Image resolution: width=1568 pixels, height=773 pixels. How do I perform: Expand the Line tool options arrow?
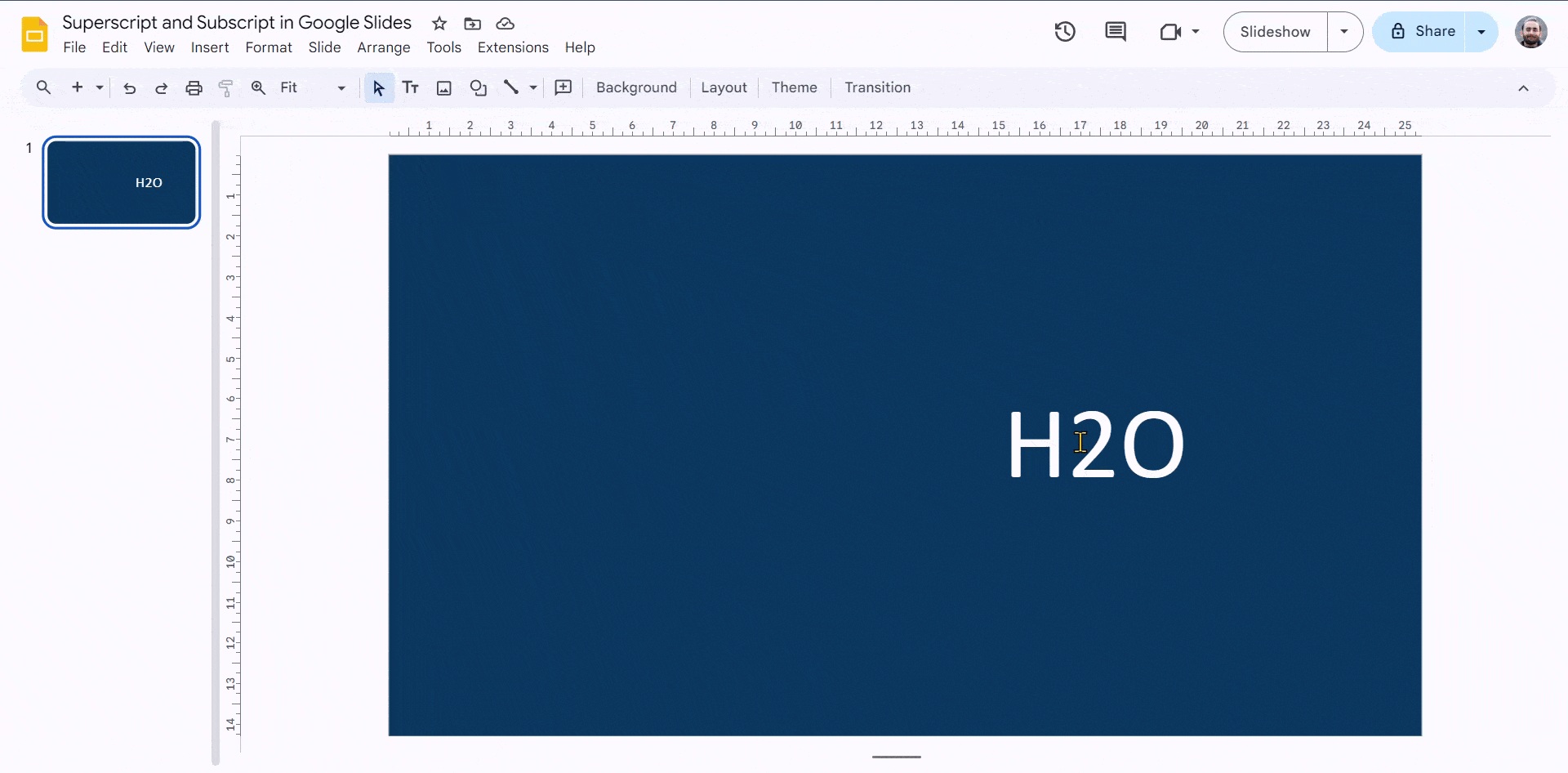pyautogui.click(x=532, y=87)
